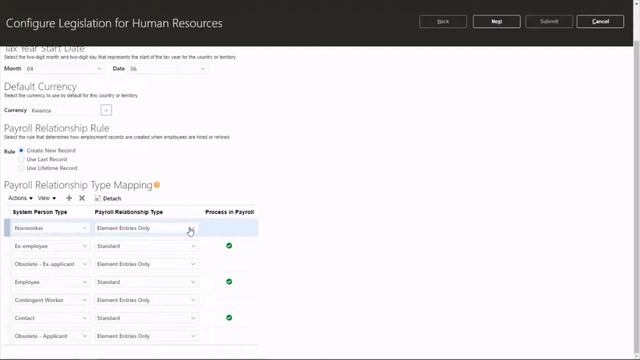
Task: Delete row with the X icon
Action: click(x=82, y=198)
